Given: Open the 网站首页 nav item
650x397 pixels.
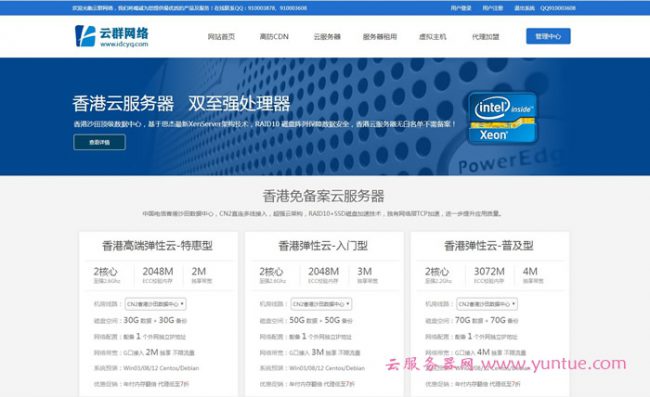Looking at the screenshot, I should [221, 36].
